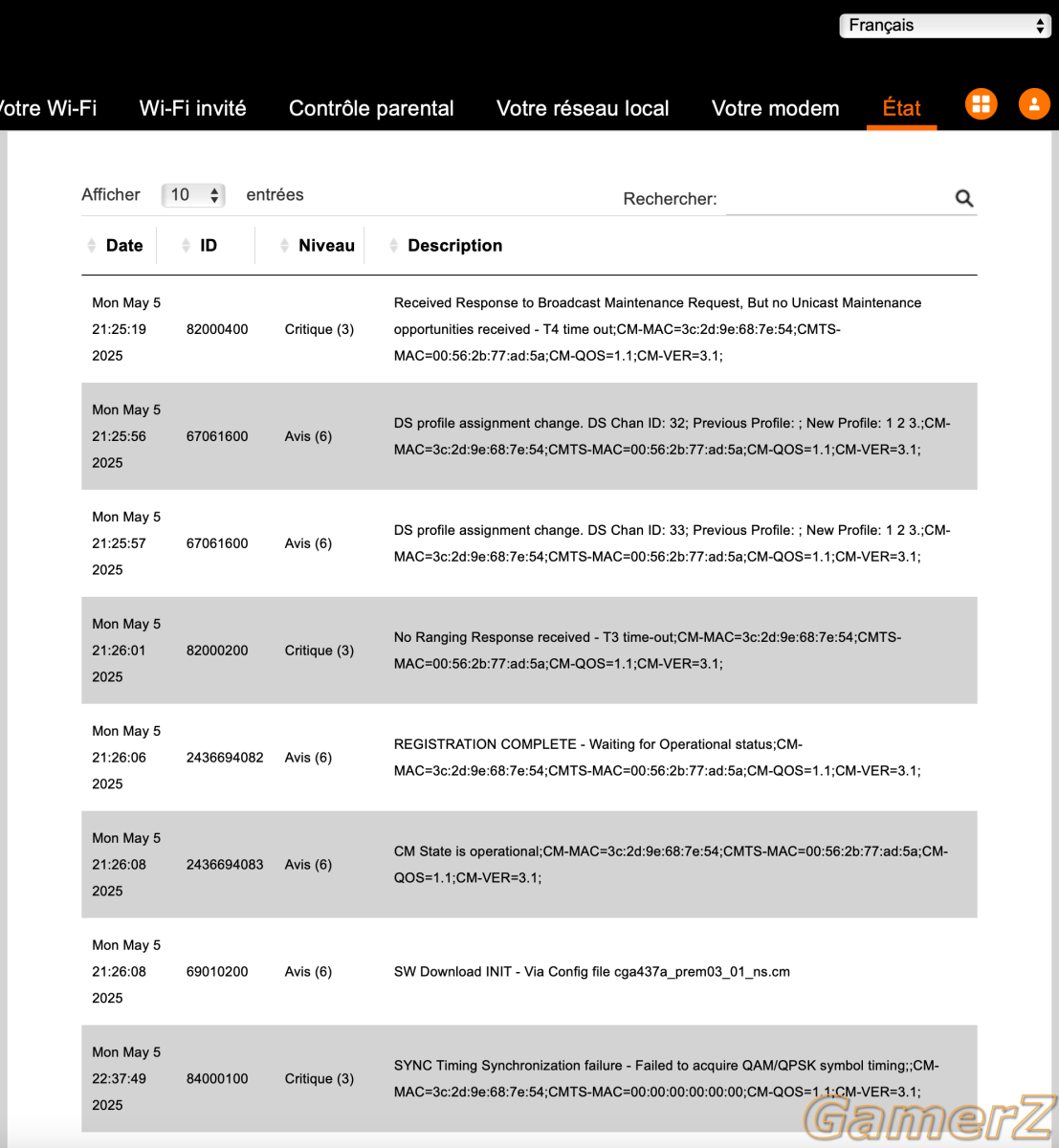1059x1148 pixels.
Task: Click the 22:37:49 date cell
Action: (x=126, y=1079)
